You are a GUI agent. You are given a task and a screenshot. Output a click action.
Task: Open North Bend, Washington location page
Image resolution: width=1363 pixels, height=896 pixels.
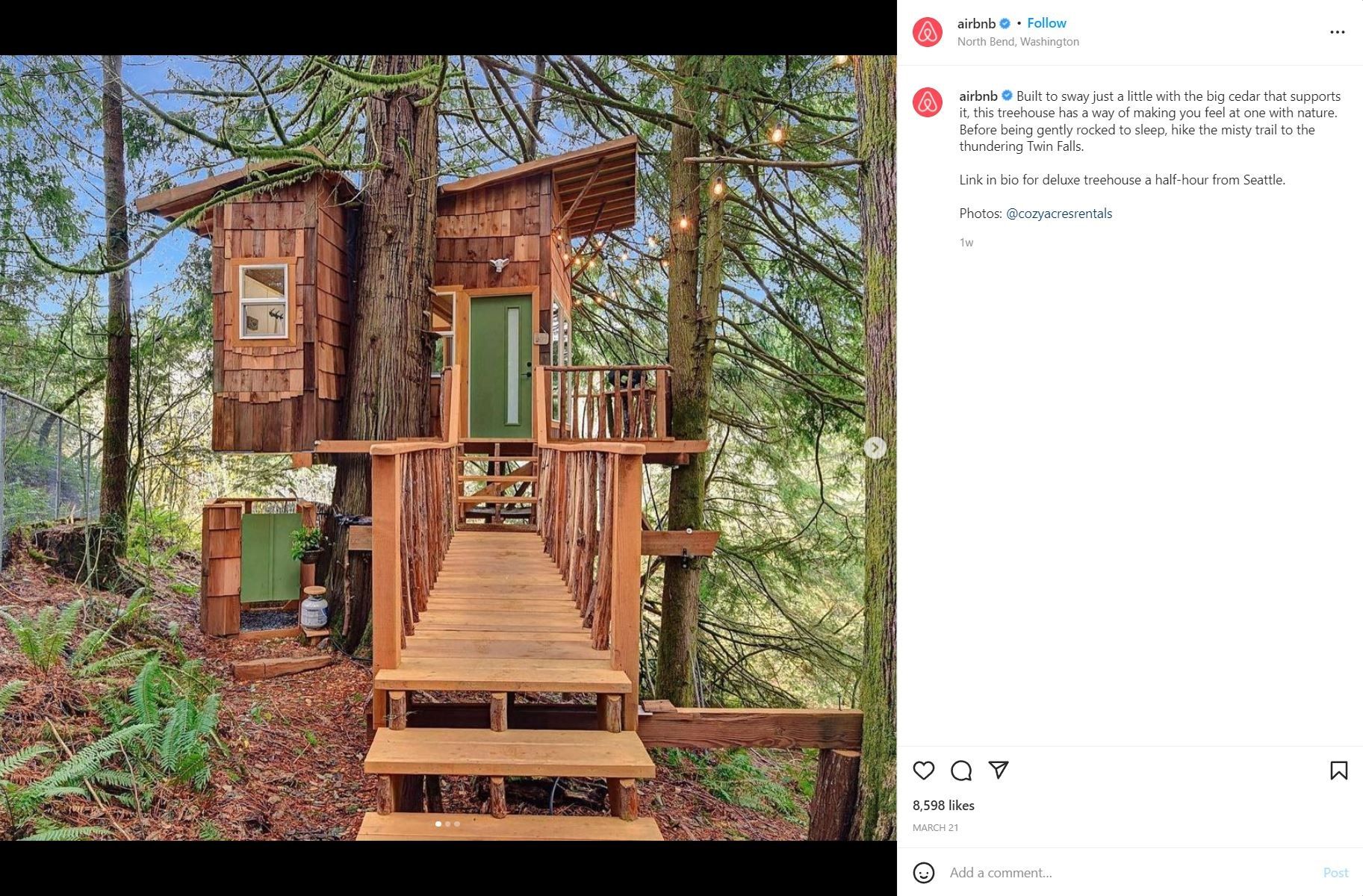pos(1018,42)
